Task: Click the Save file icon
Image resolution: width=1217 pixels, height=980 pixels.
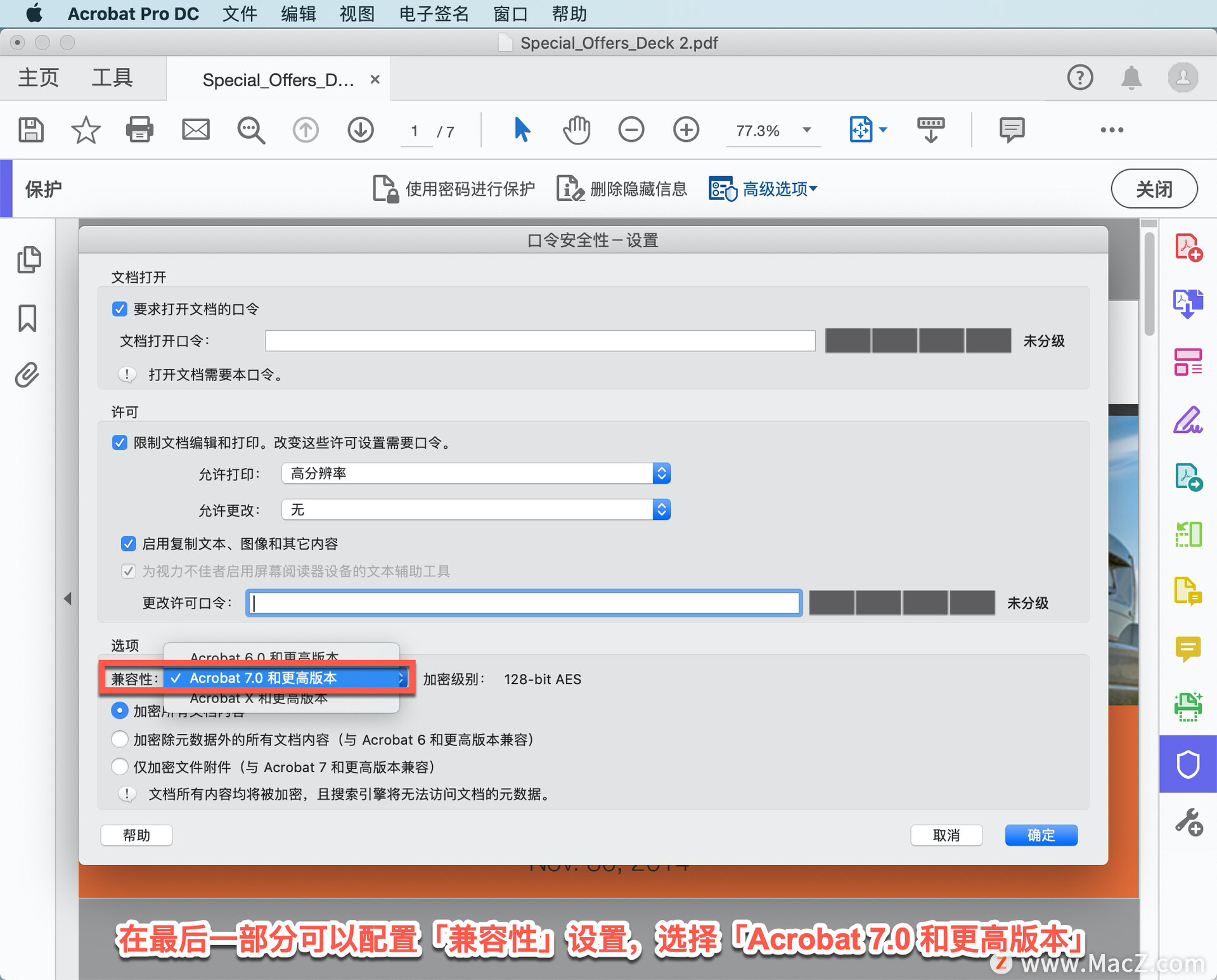Action: [30, 130]
